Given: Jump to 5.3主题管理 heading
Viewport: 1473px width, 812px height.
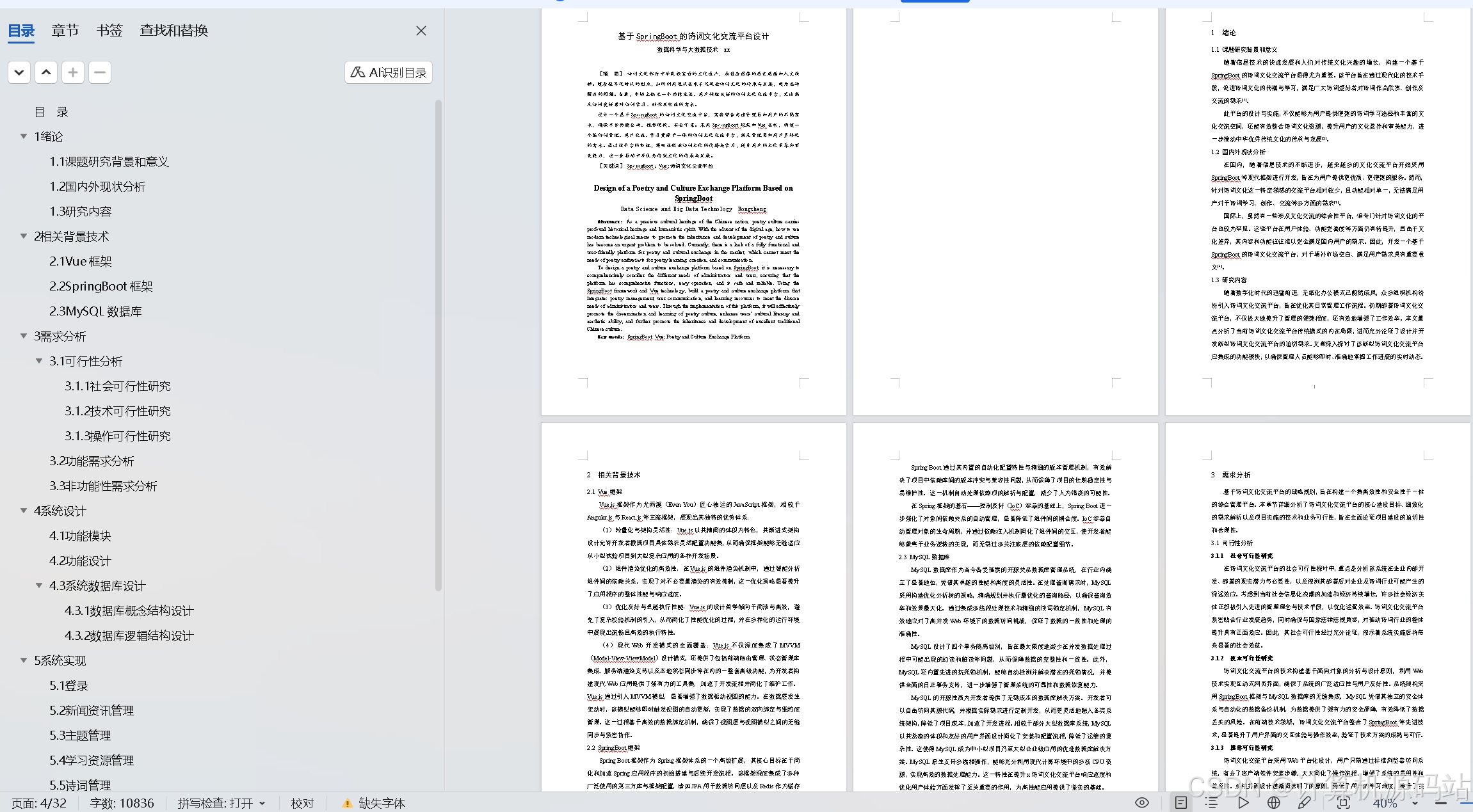Looking at the screenshot, I should (81, 736).
